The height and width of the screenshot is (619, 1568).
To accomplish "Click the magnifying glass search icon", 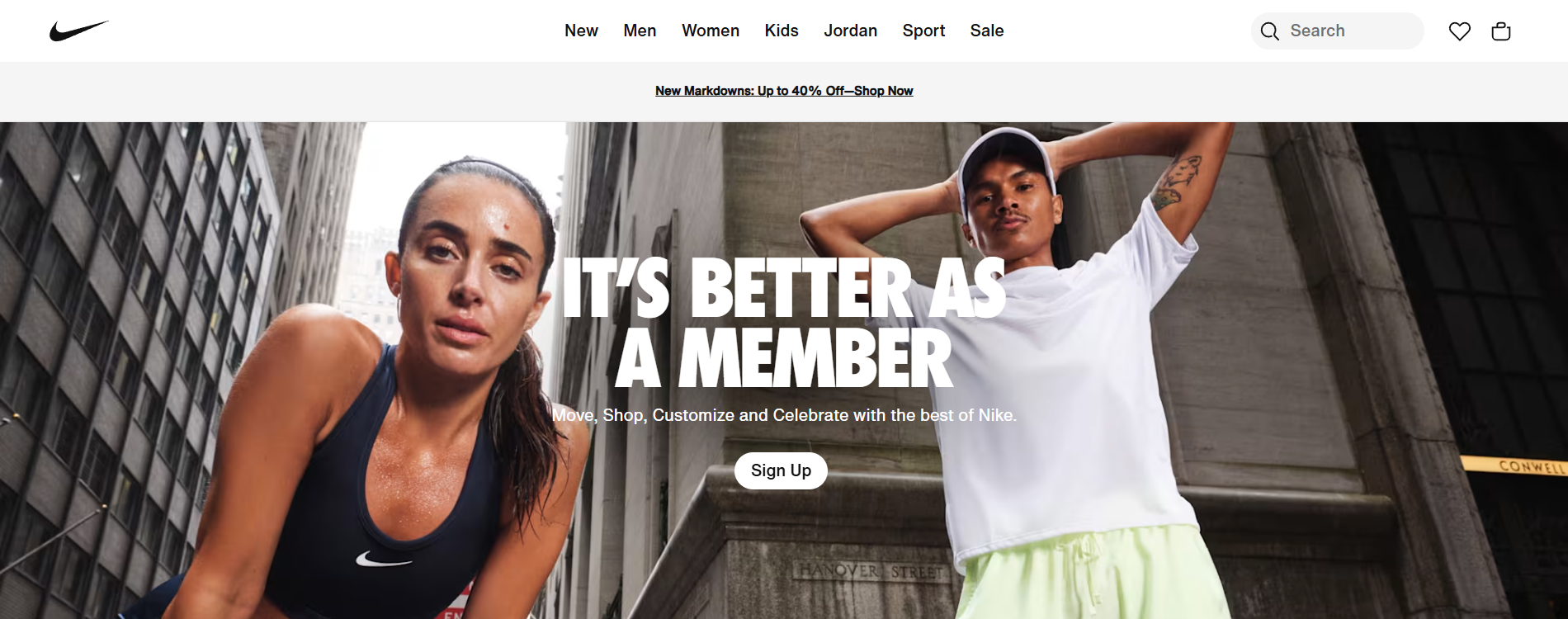I will tap(1269, 31).
